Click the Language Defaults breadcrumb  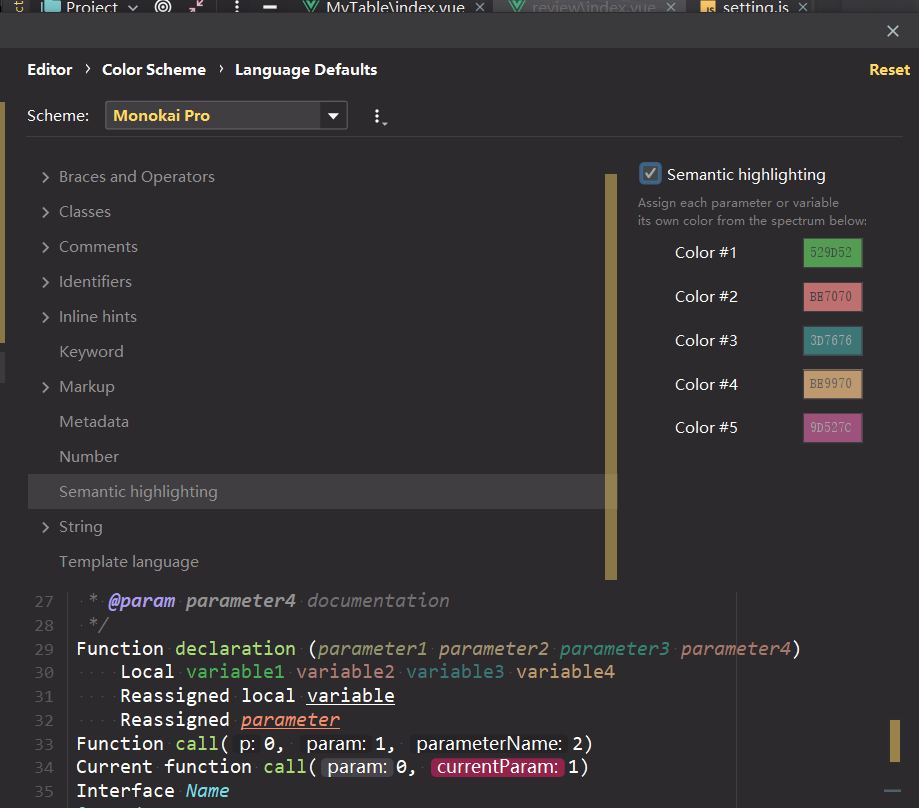[x=306, y=70]
